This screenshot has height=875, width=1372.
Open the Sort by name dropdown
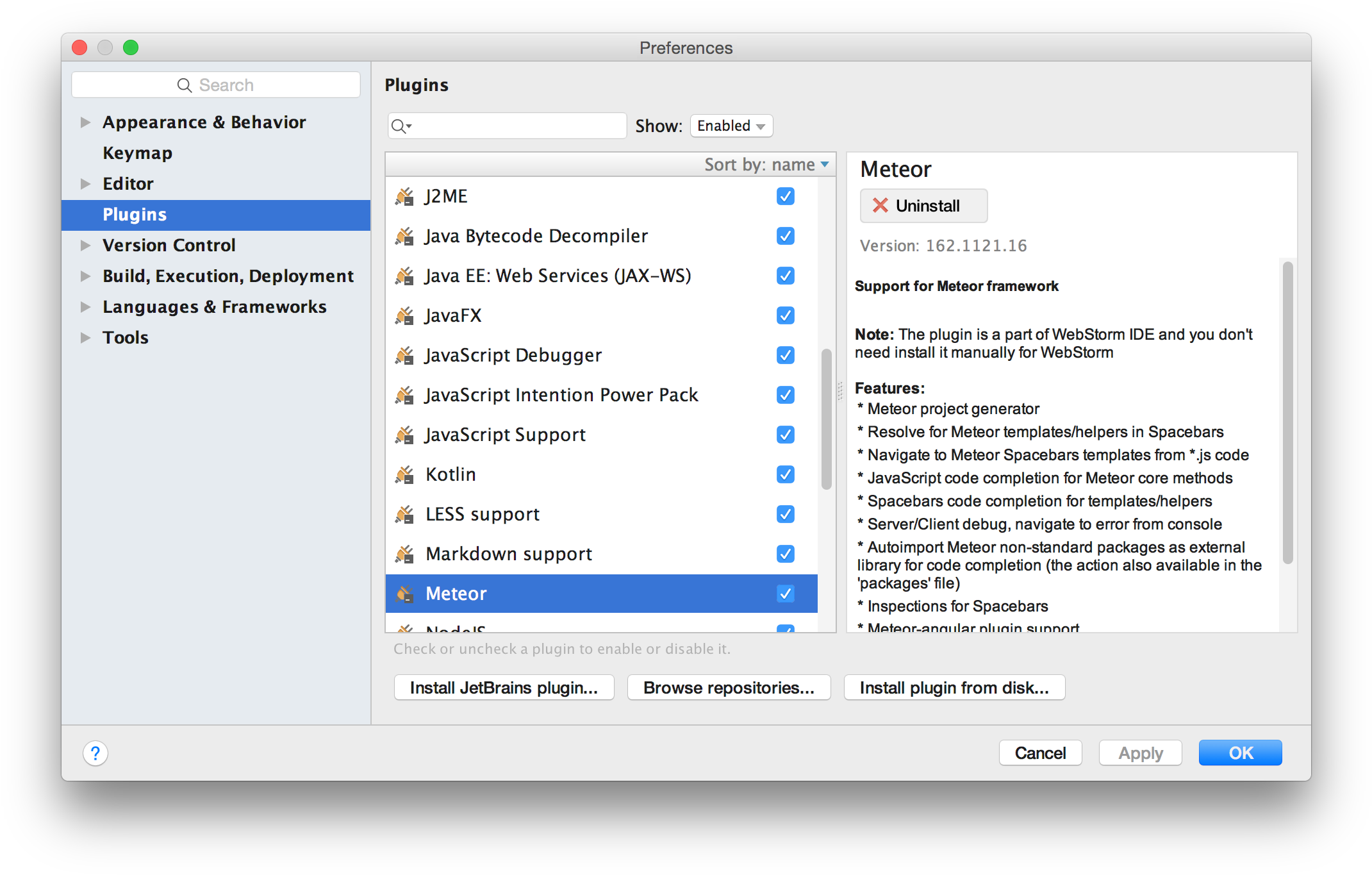pos(766,165)
